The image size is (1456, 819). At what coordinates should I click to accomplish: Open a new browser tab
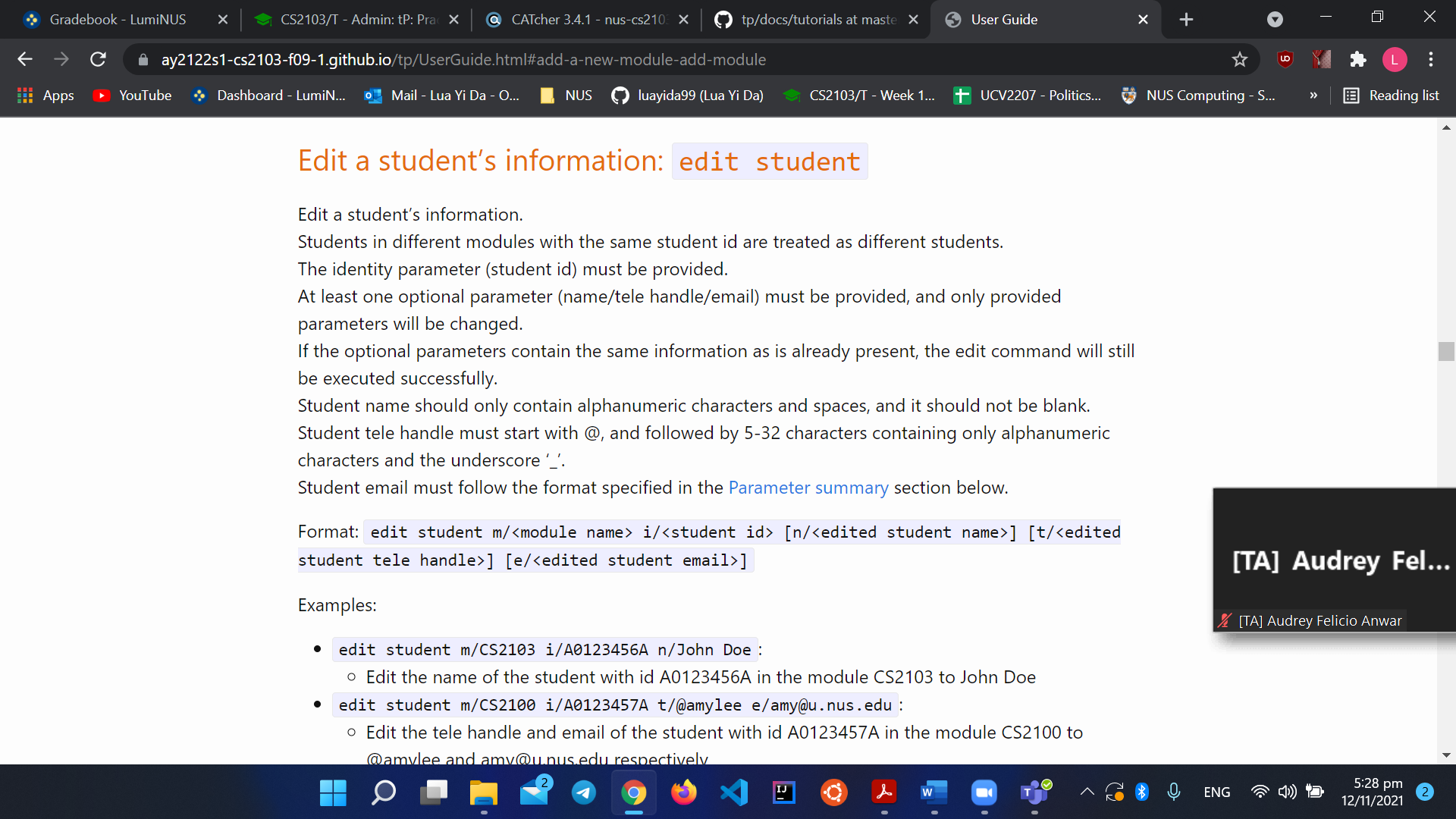[x=1187, y=20]
